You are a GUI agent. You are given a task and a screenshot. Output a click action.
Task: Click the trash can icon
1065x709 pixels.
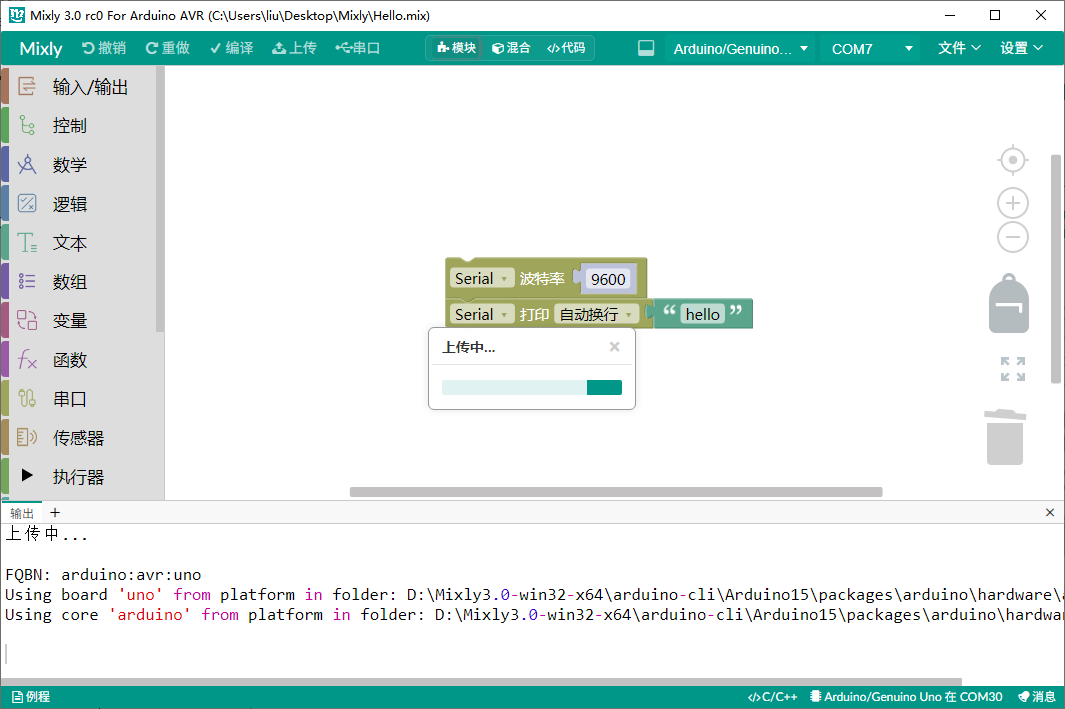1005,437
